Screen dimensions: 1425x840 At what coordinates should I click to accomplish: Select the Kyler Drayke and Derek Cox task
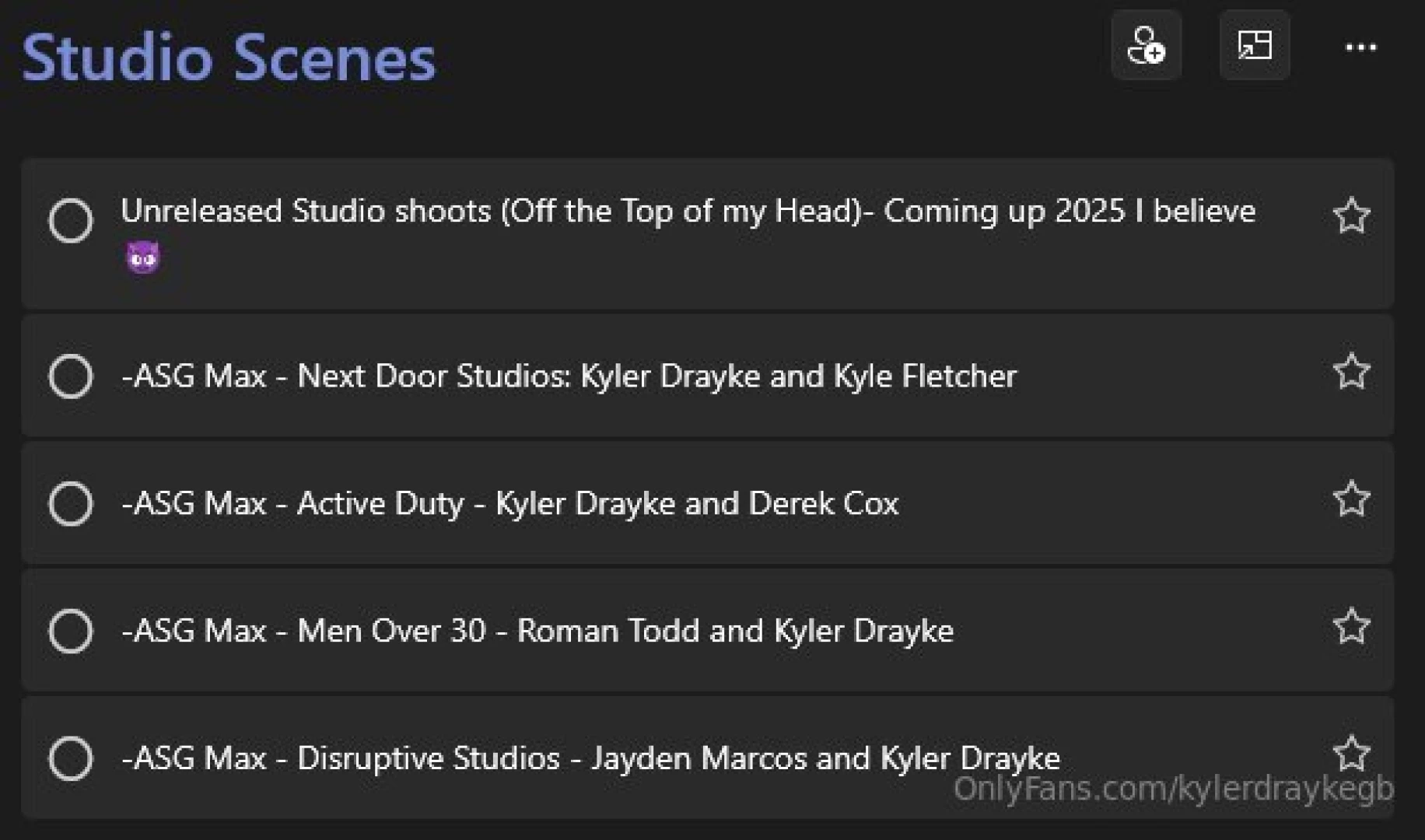pyautogui.click(x=510, y=503)
